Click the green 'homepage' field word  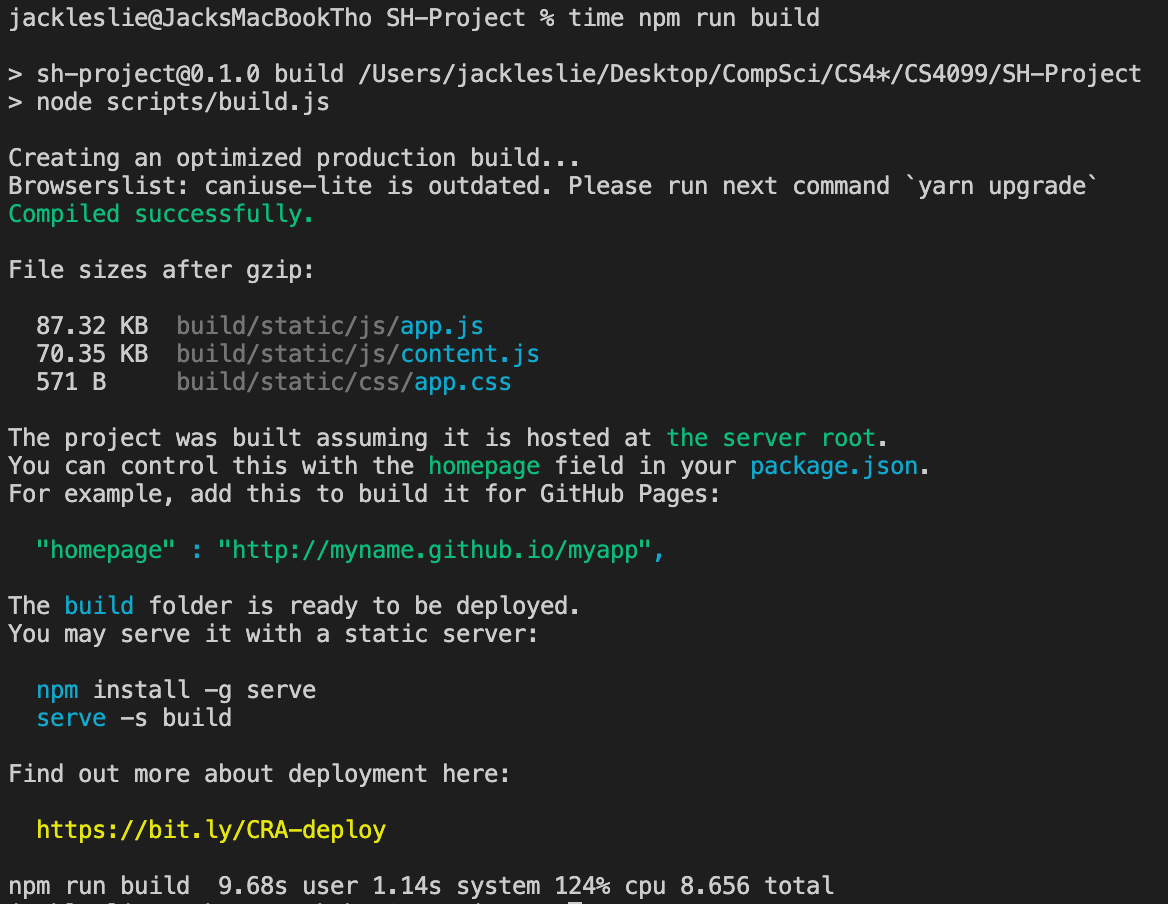(484, 466)
